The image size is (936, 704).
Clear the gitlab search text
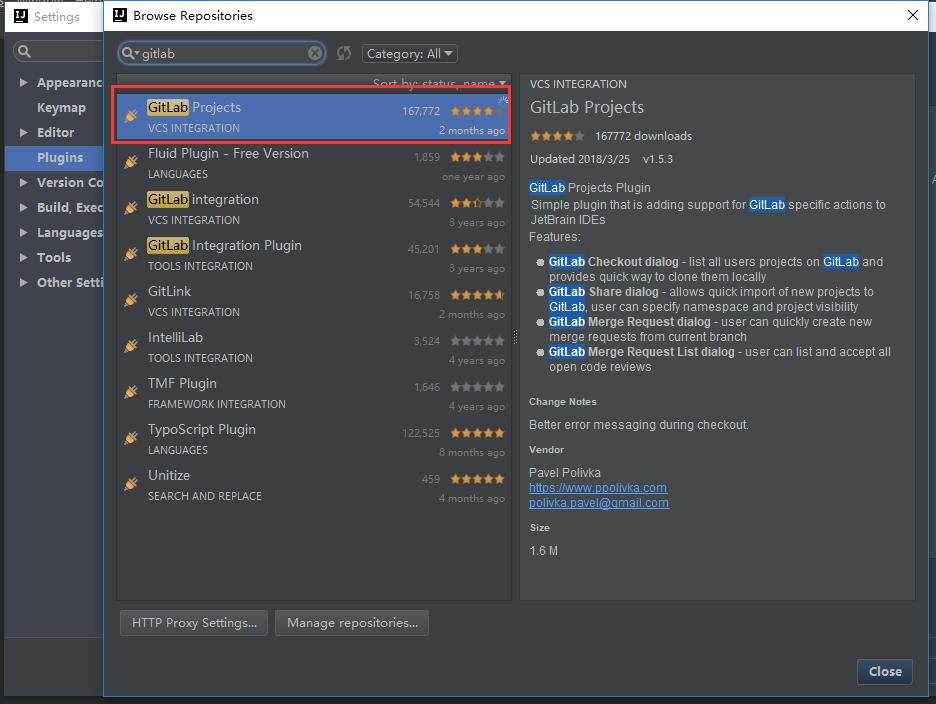(x=315, y=54)
